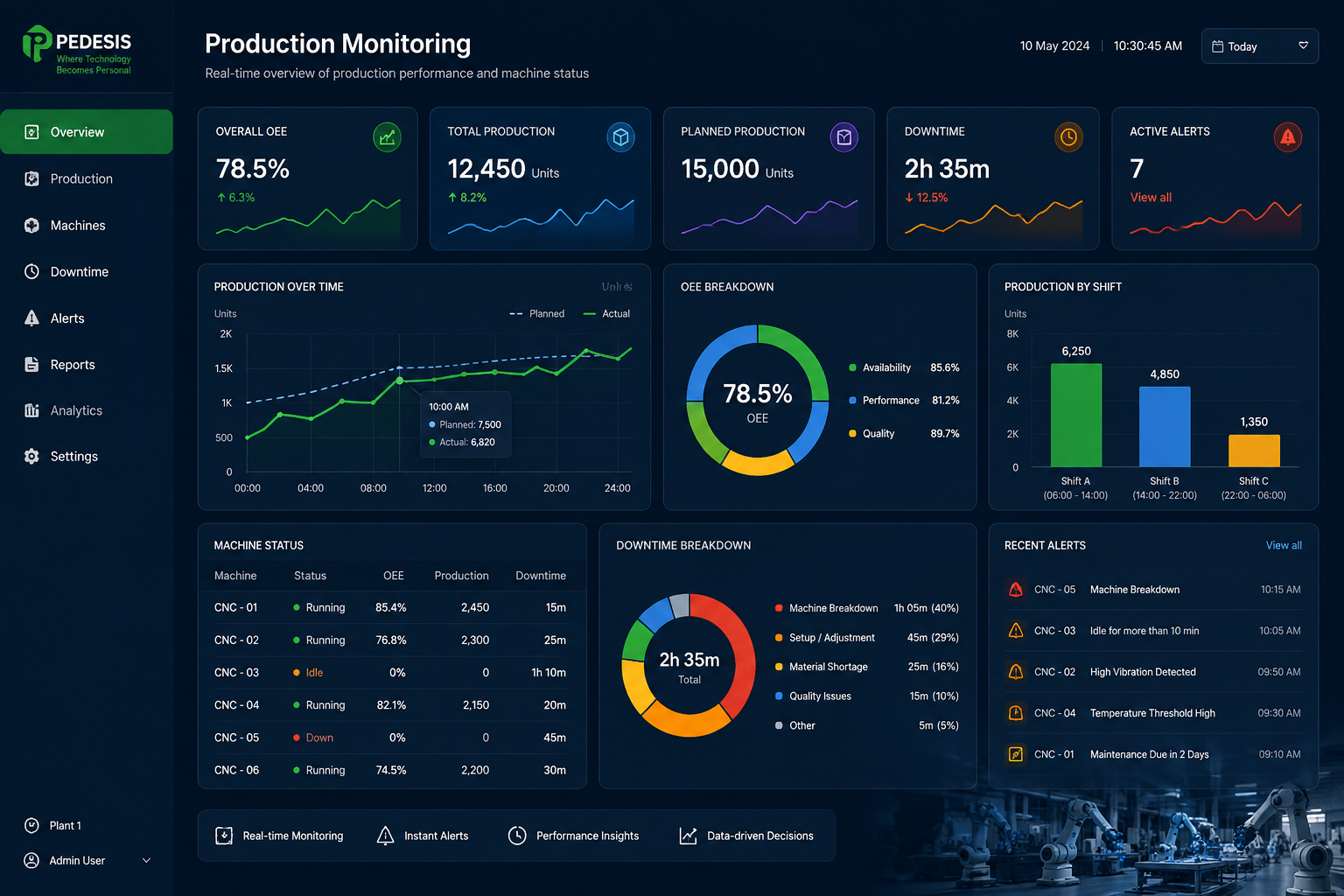The height and width of the screenshot is (896, 1344).
Task: Click the Shift A green bar
Action: (x=1075, y=416)
